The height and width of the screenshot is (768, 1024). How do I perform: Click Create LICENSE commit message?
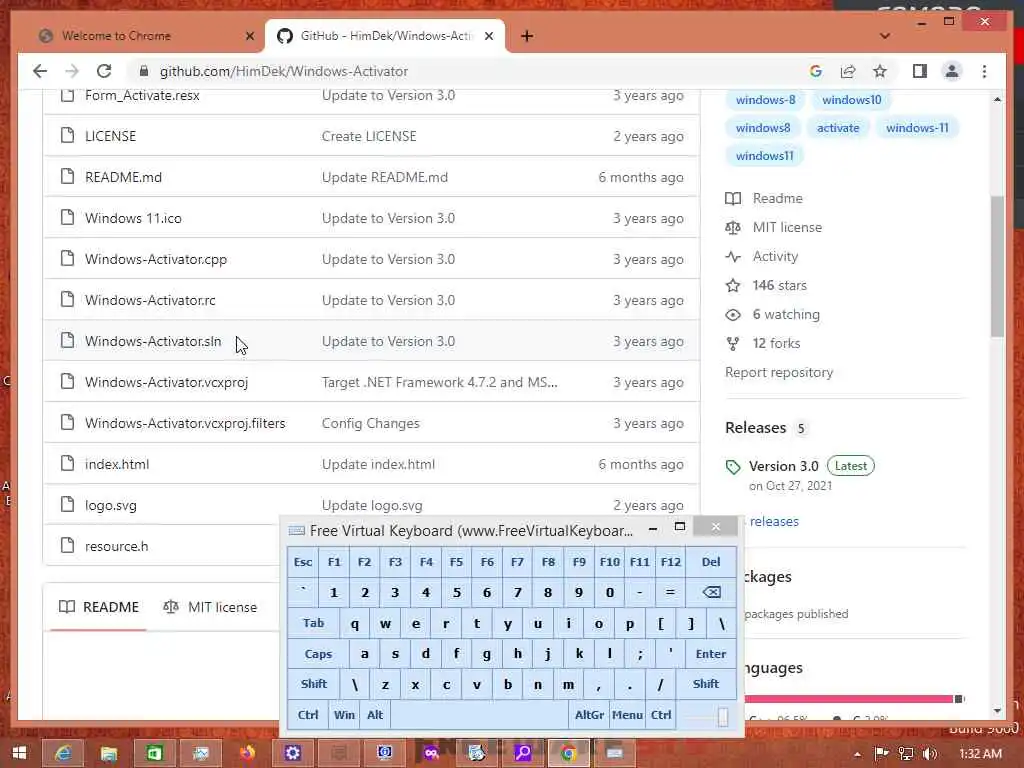coord(369,136)
